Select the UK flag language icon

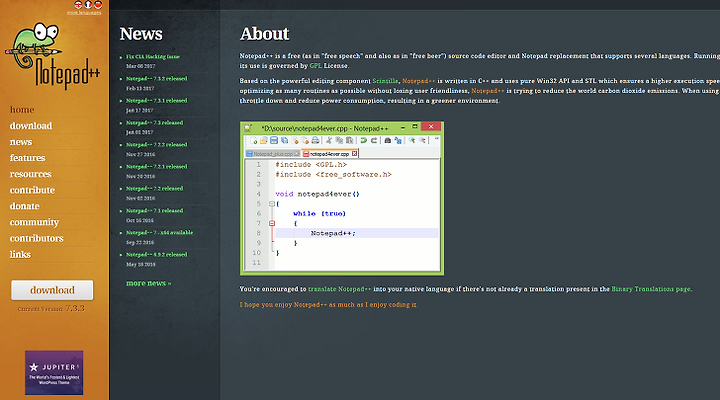(x=78, y=5)
